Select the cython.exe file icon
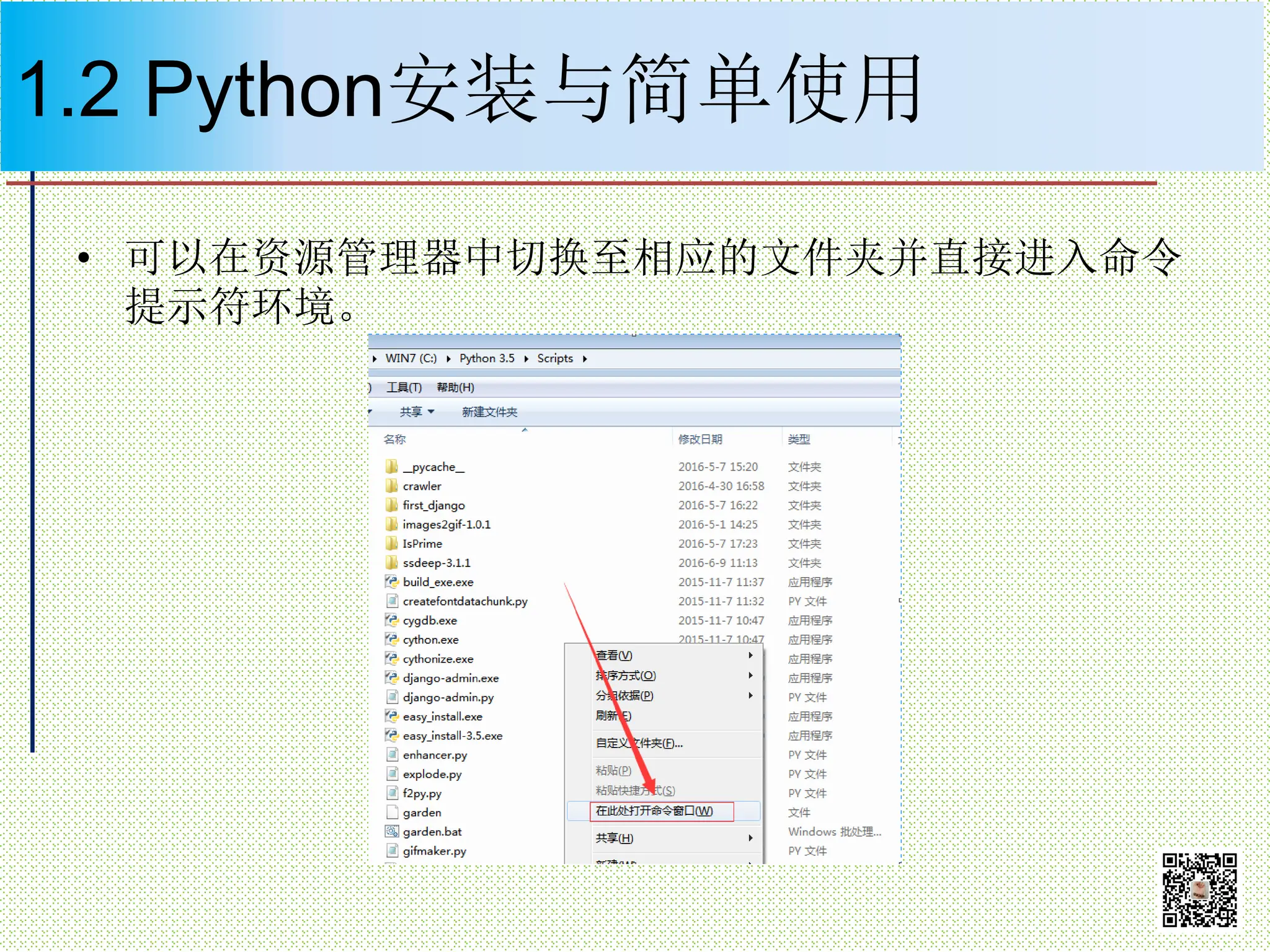1270x952 pixels. point(391,640)
